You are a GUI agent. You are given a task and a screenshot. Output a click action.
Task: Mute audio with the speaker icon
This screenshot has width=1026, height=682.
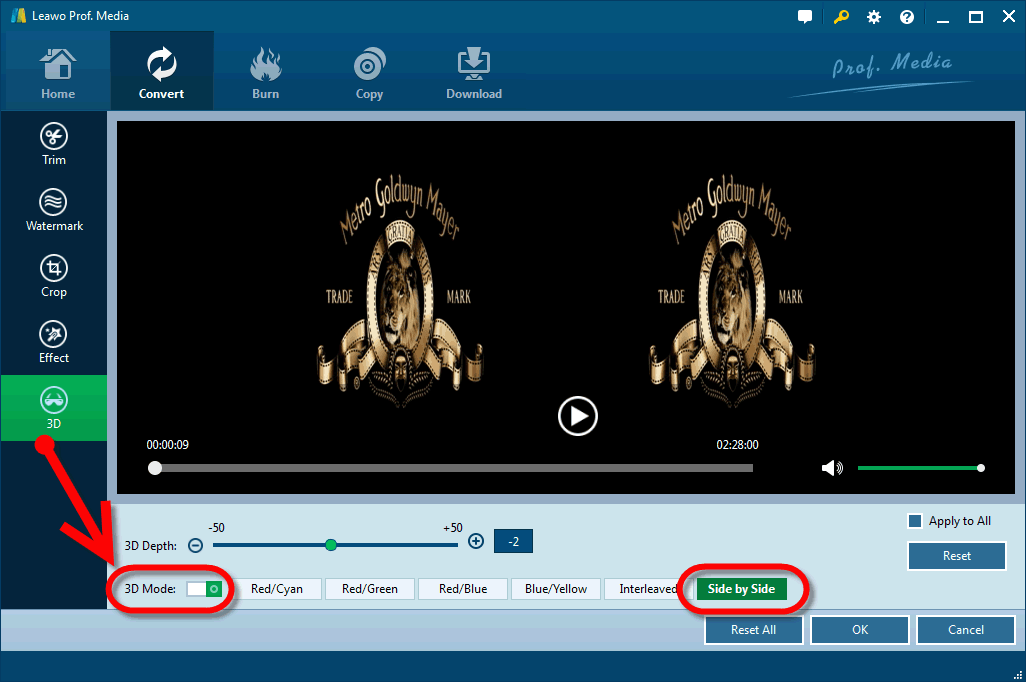832,468
